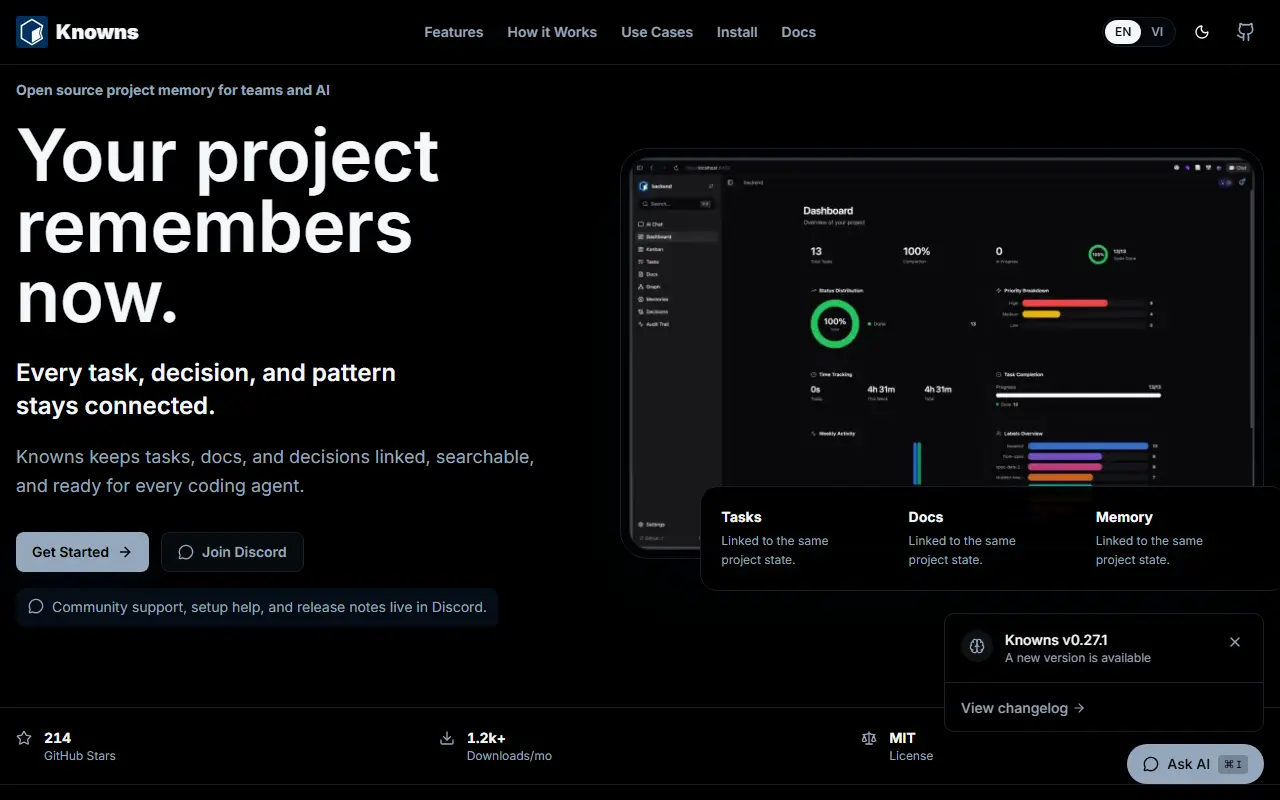Click the Tasks card heading
This screenshot has height=800, width=1280.
click(741, 517)
